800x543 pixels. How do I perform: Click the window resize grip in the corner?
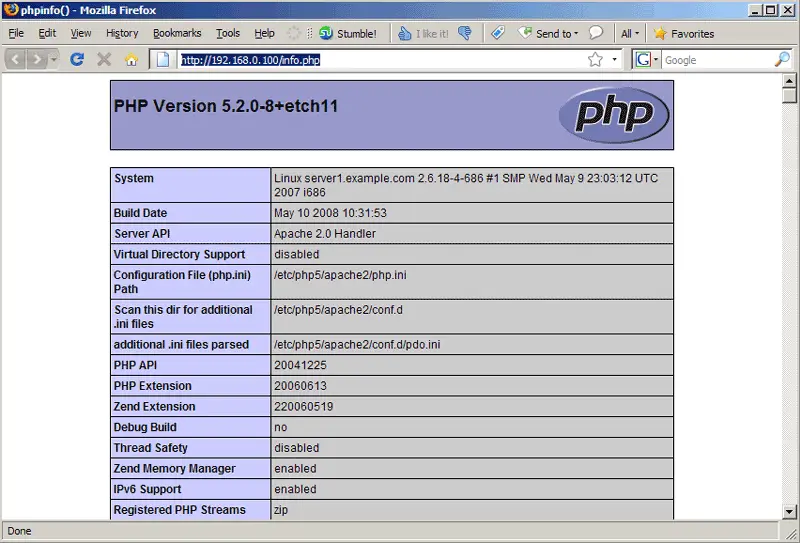click(x=791, y=534)
